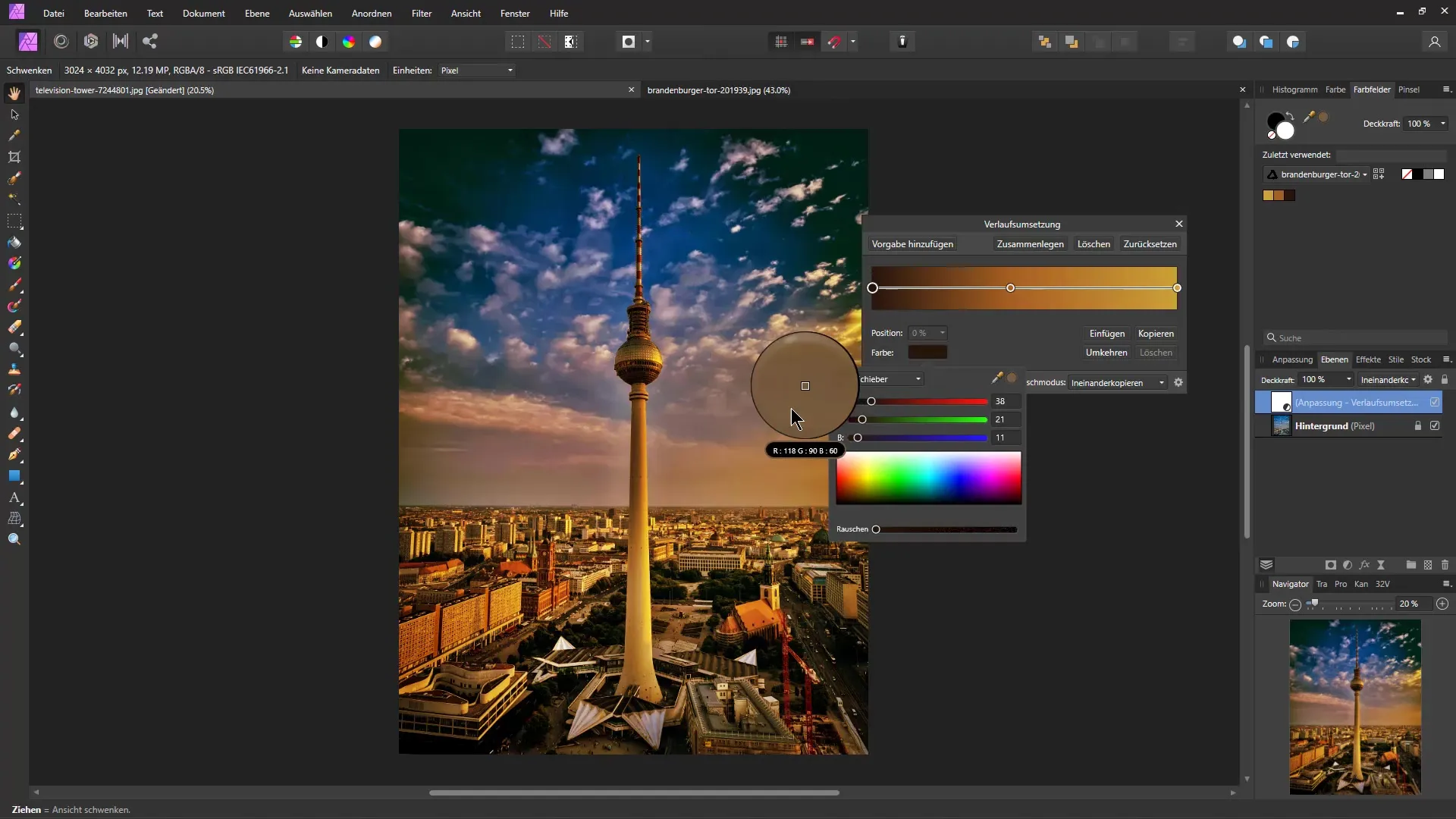The image size is (1456, 819).
Task: Open layer effects fx button
Action: (1364, 565)
